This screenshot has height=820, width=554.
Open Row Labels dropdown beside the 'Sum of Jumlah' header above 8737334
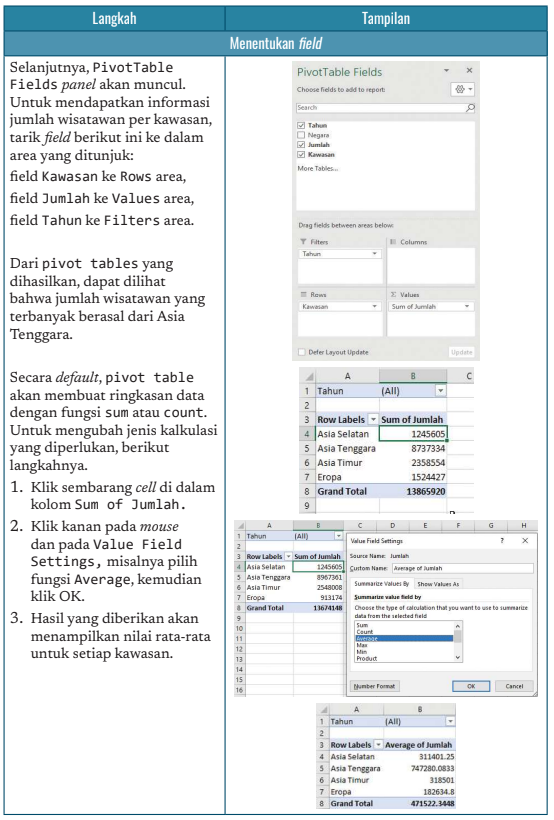pos(373,419)
